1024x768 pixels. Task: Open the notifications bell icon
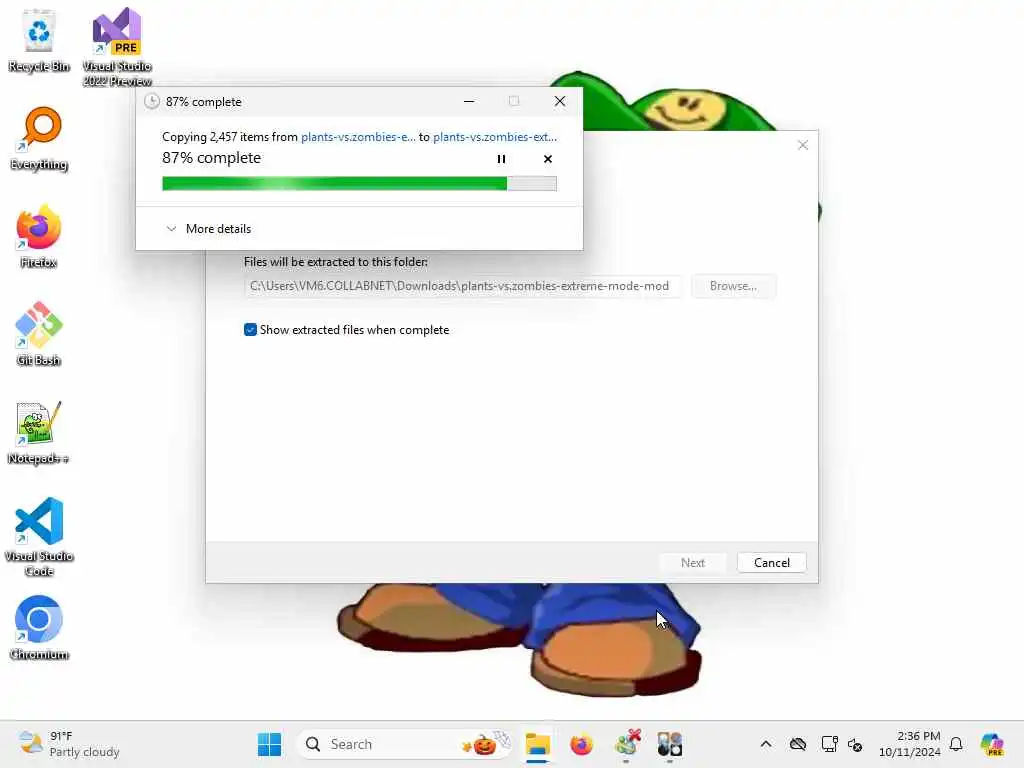coord(956,744)
